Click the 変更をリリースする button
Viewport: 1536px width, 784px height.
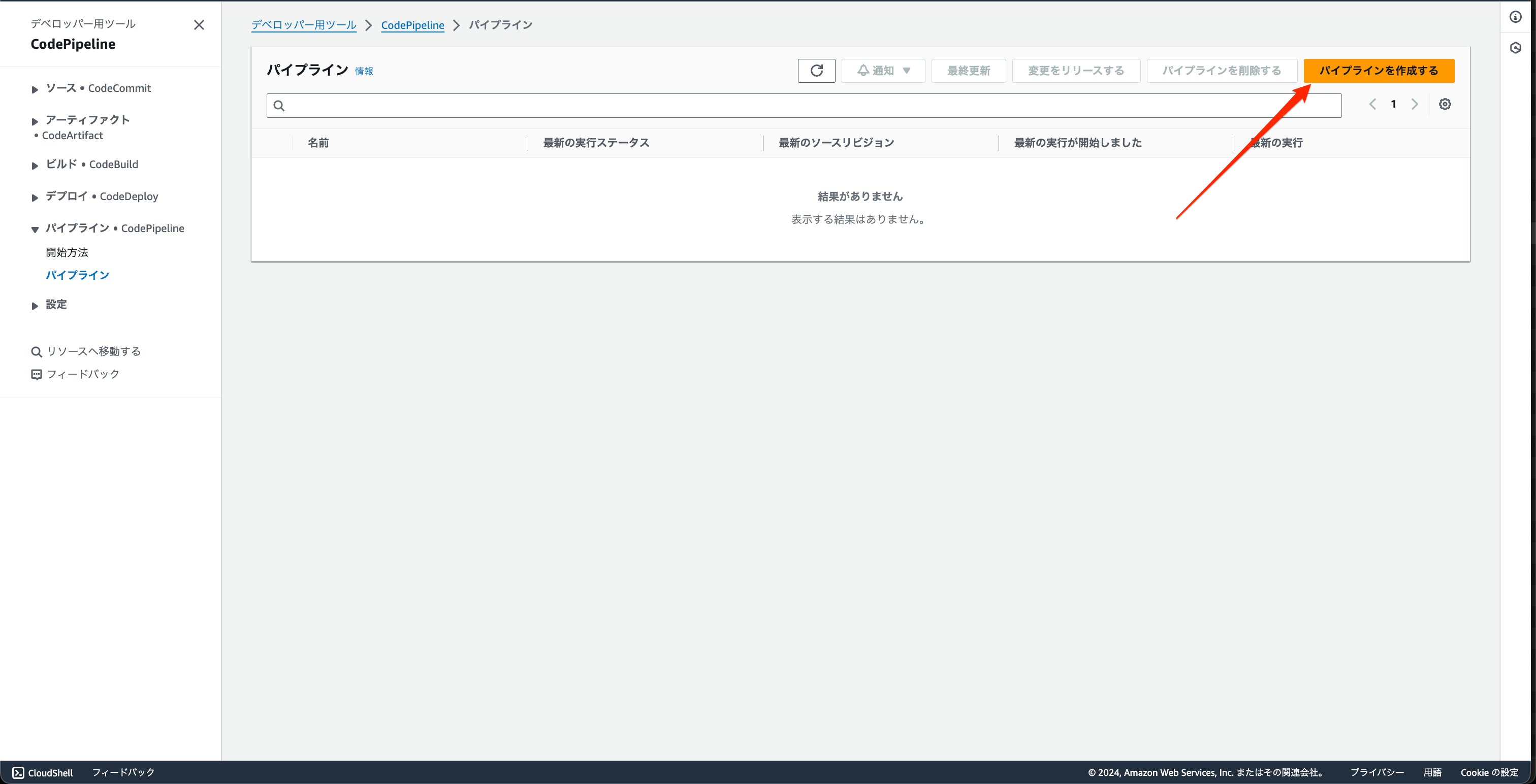click(1075, 71)
